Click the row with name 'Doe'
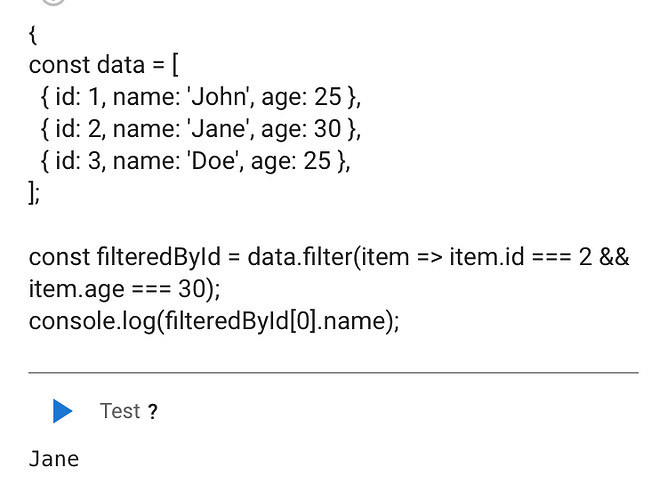Screen dimensions: 667x500 coord(195,161)
